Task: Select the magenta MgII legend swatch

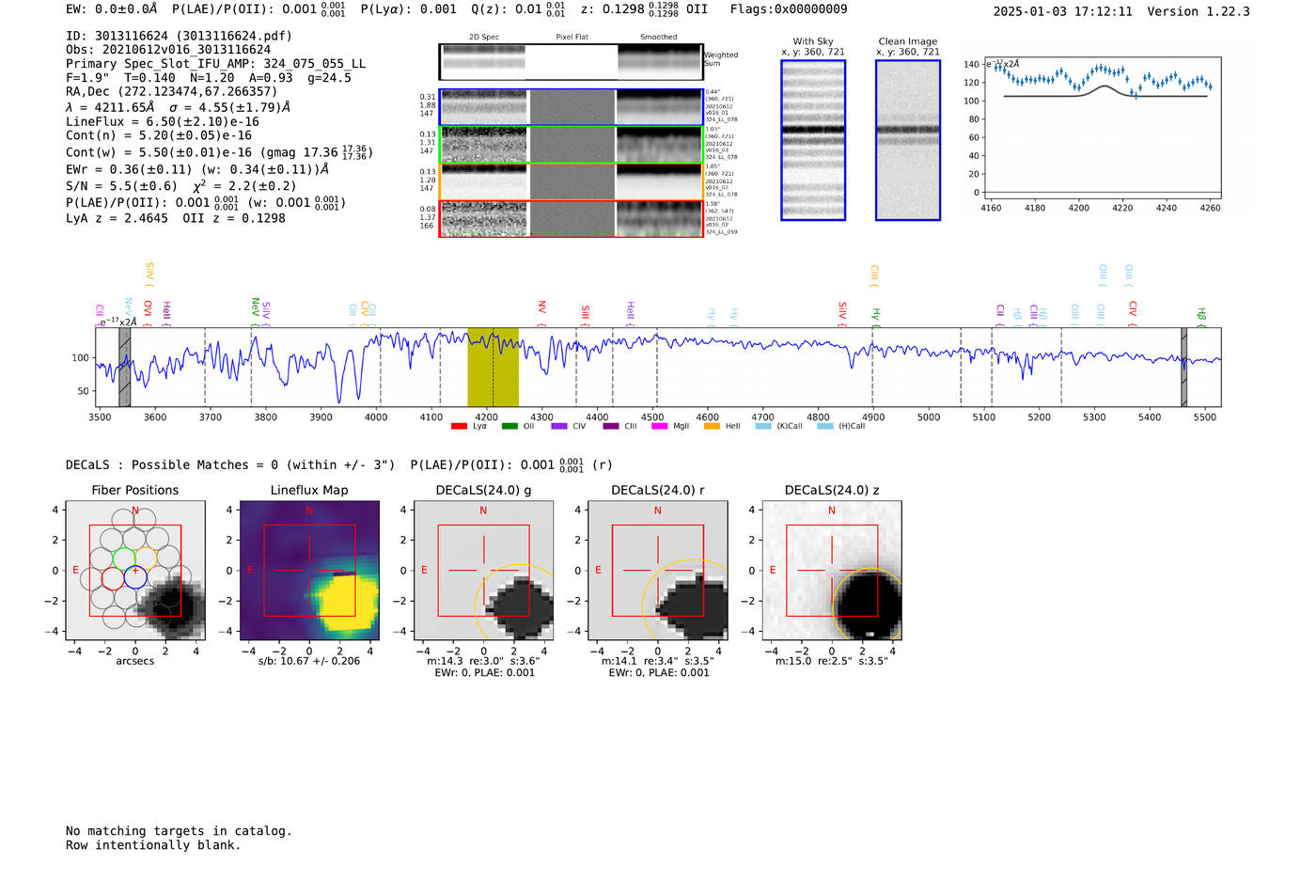Action: pos(659,426)
